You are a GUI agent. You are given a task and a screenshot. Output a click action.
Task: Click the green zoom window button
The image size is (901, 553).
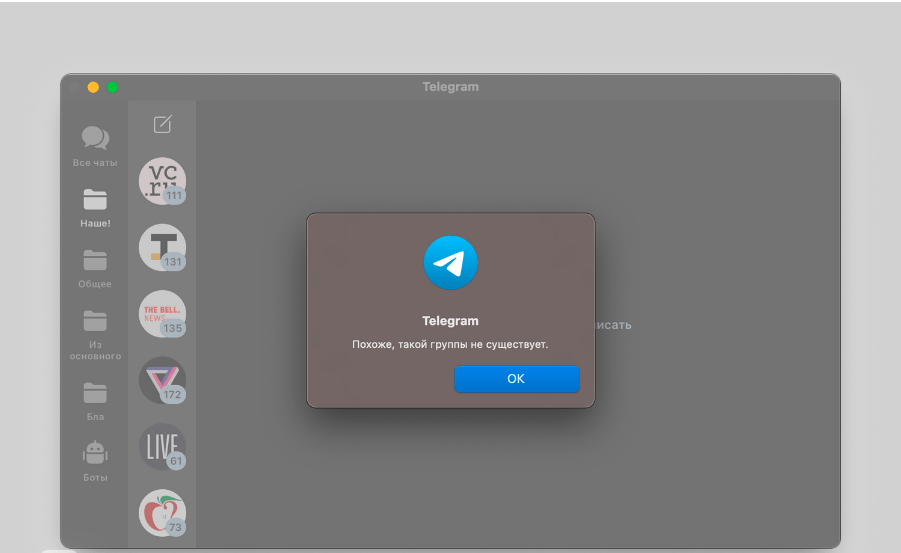[113, 87]
